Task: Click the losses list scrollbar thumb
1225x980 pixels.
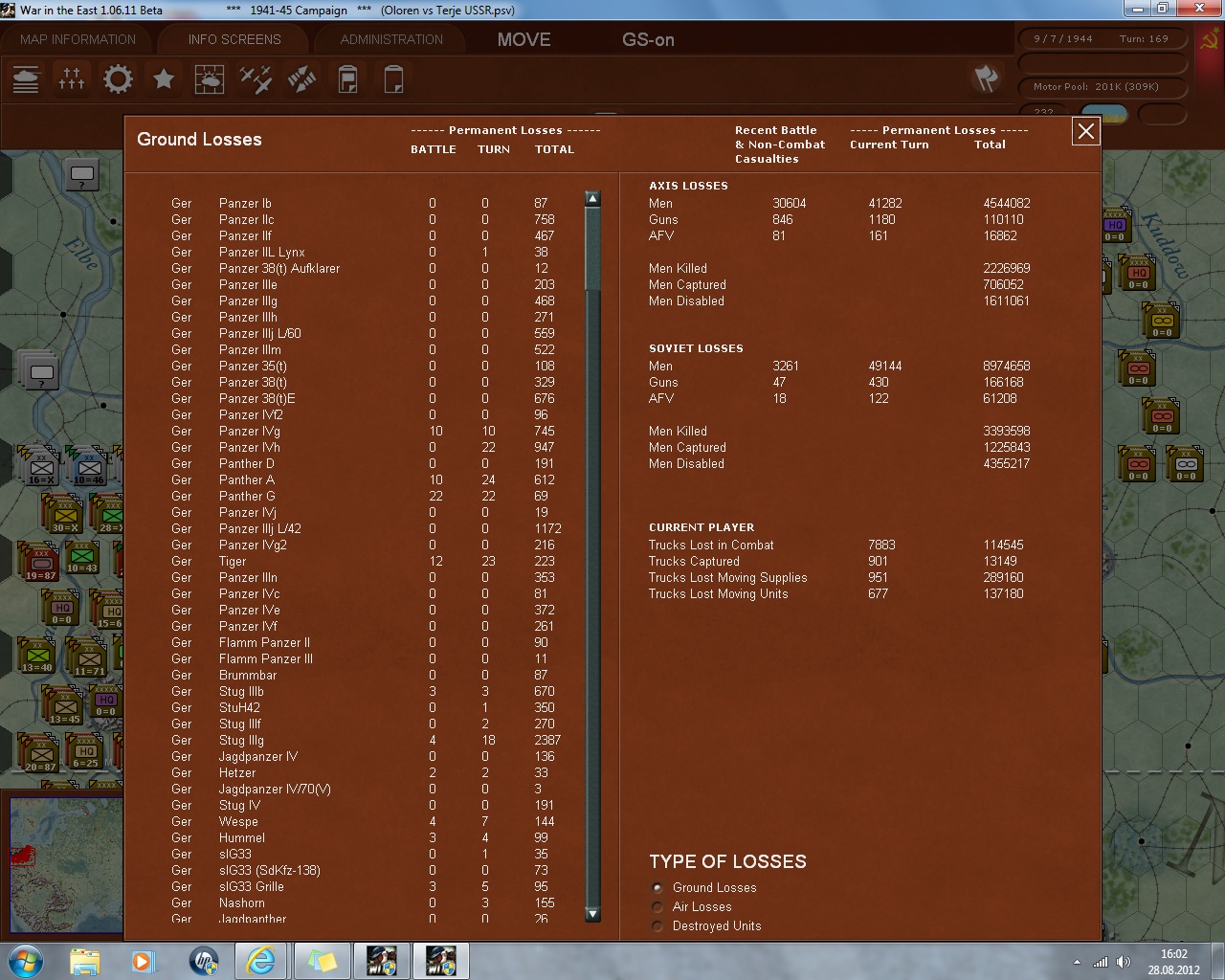Action: point(592,249)
